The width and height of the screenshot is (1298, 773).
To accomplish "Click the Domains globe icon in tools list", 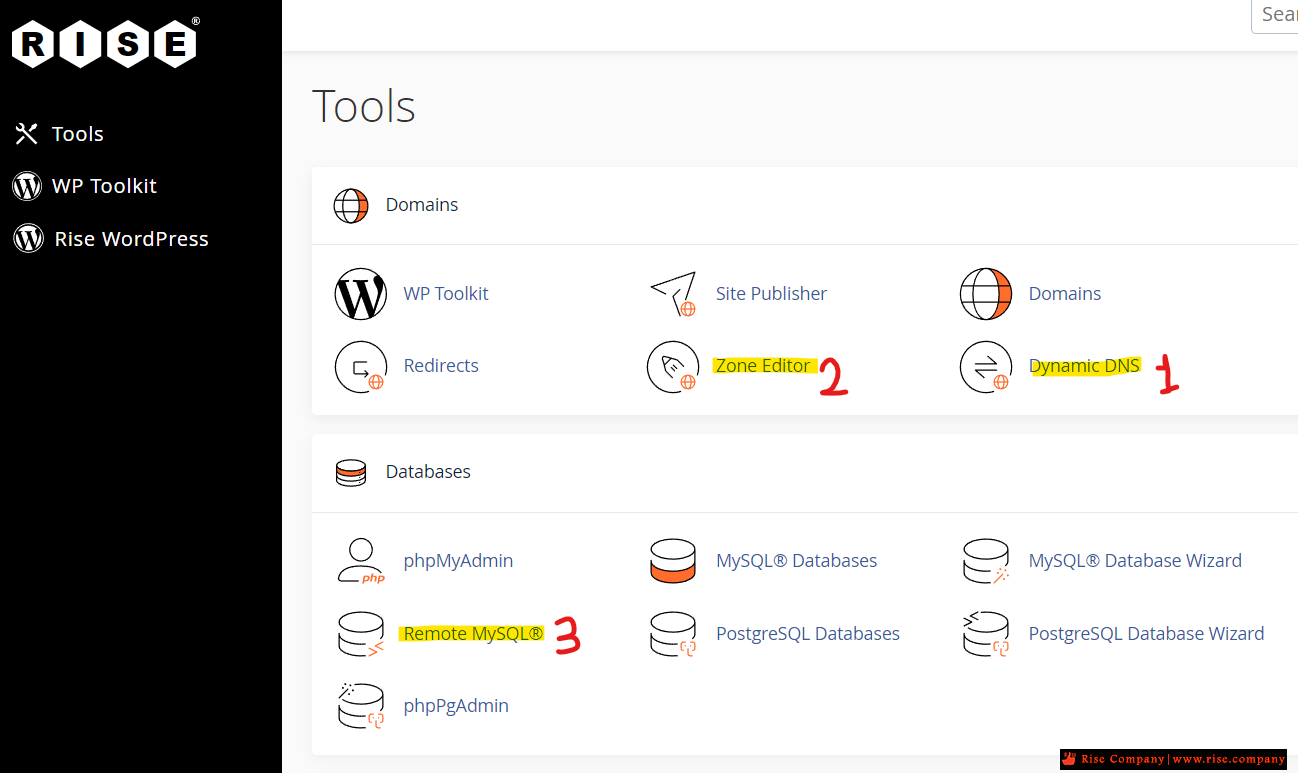I will click(986, 294).
